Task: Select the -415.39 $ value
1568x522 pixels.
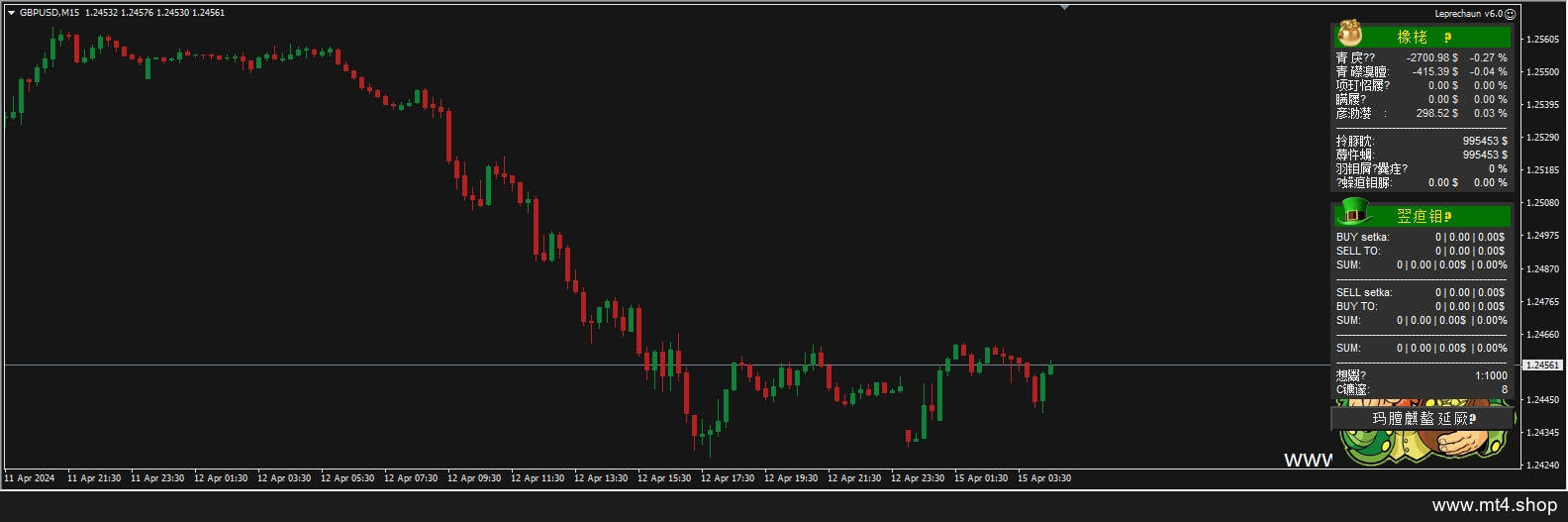Action: point(1434,72)
